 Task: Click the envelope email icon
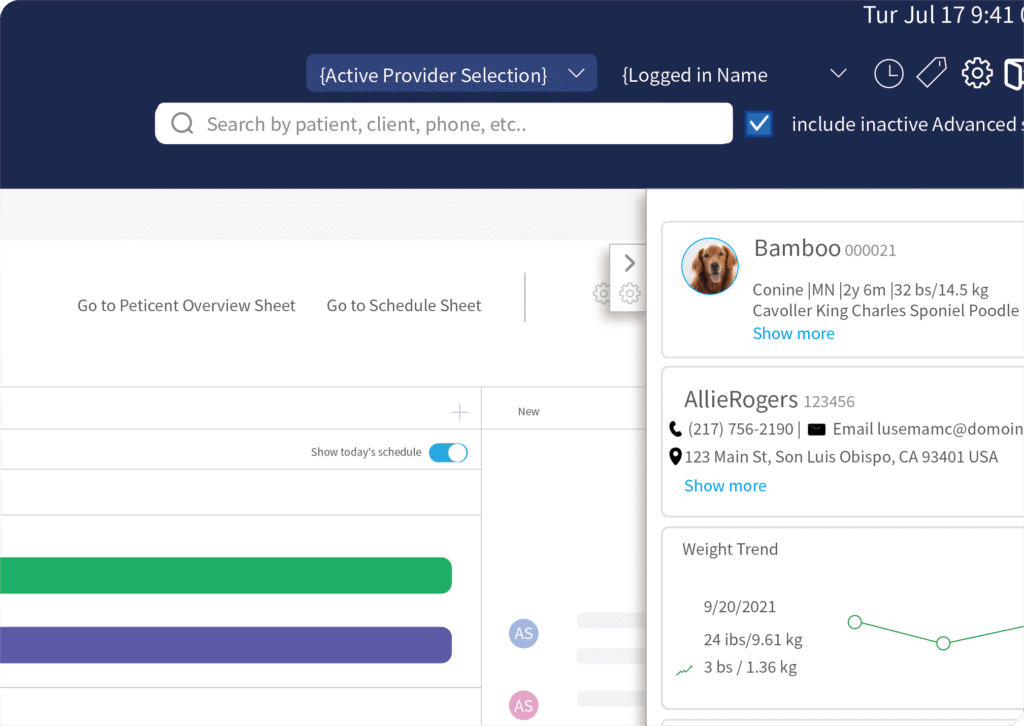[x=816, y=429]
